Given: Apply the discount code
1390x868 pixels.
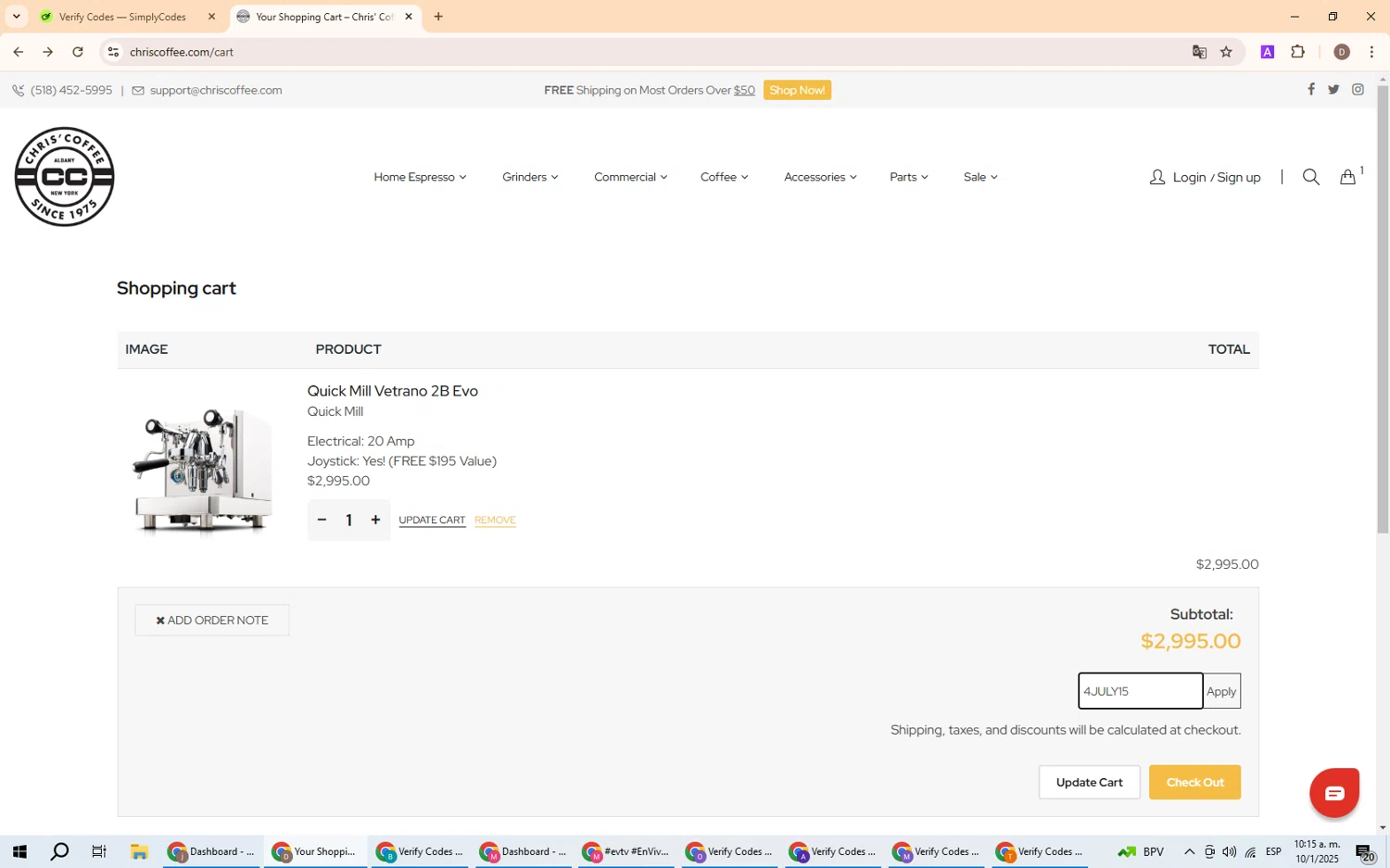Looking at the screenshot, I should point(1221,691).
